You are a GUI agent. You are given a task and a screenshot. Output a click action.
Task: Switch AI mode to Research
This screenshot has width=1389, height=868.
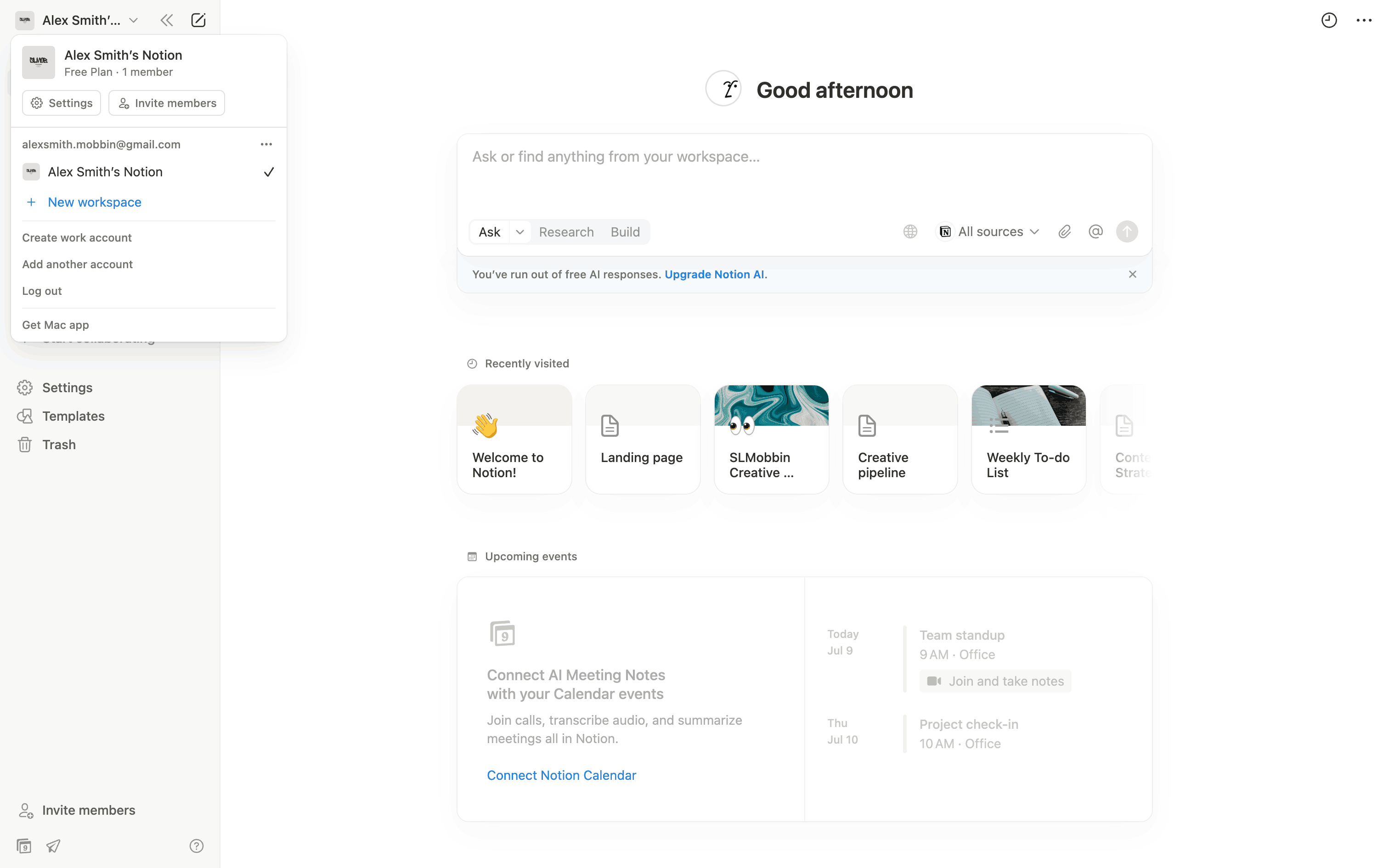tap(566, 232)
